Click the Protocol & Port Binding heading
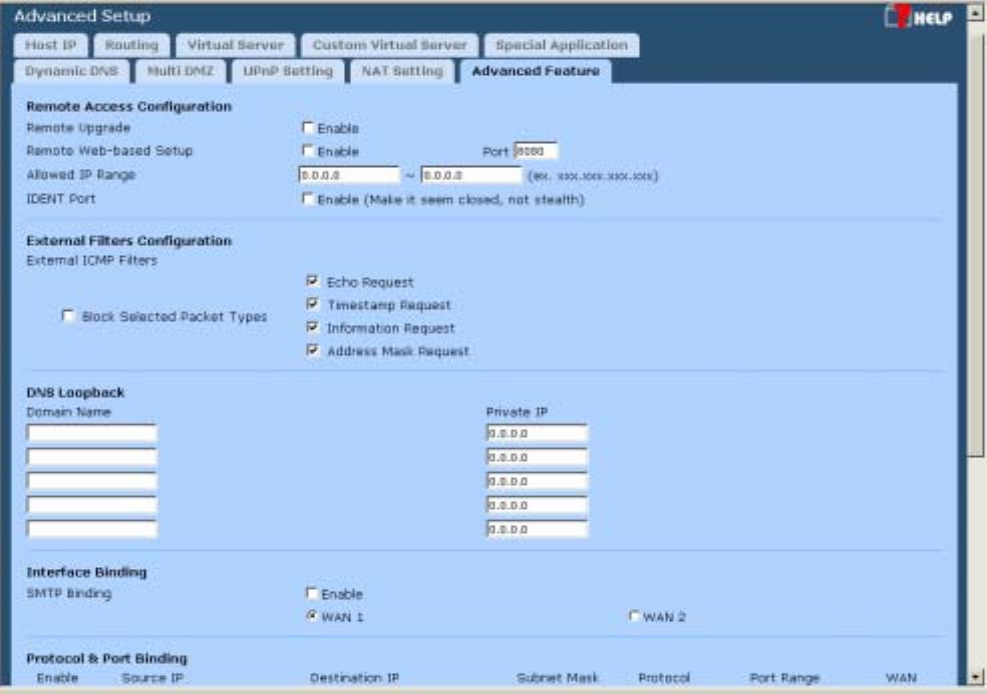Screen dimensions: 987x694 click(107, 658)
